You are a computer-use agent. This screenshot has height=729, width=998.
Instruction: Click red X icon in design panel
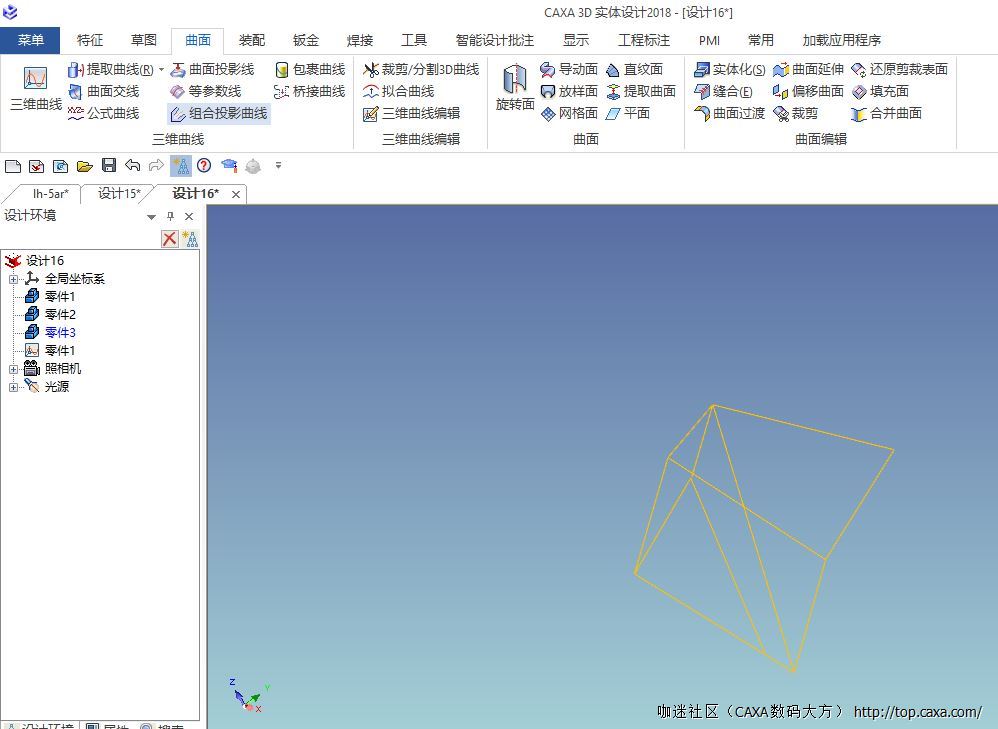(169, 239)
